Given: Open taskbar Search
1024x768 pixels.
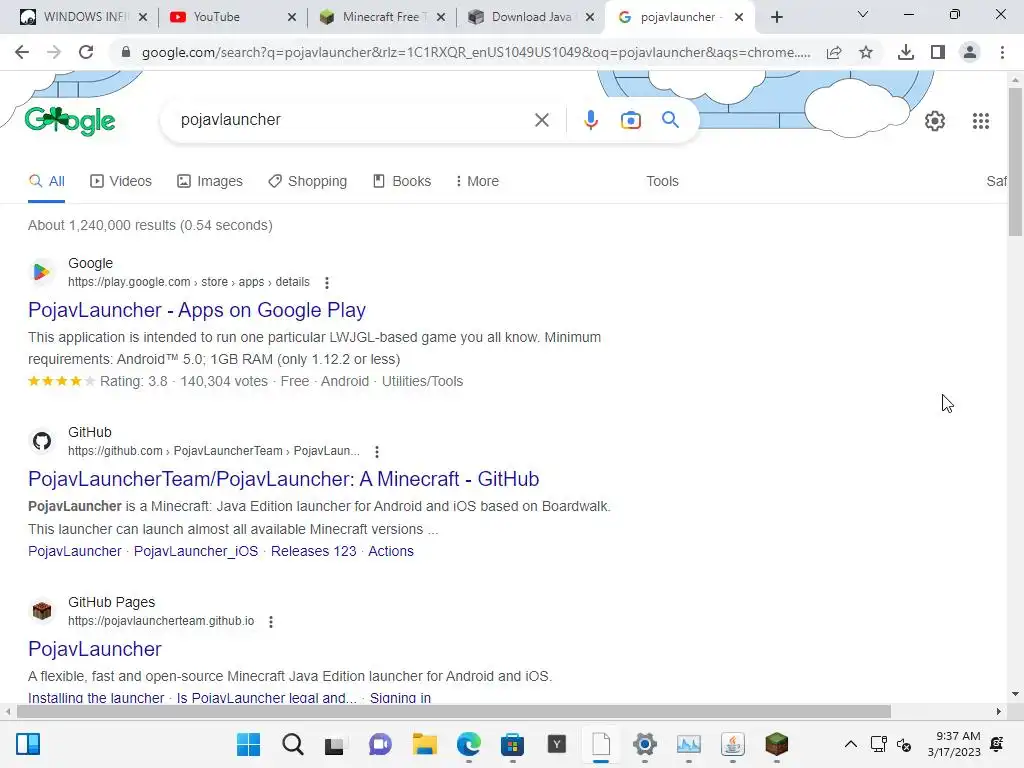Looking at the screenshot, I should click(293, 744).
